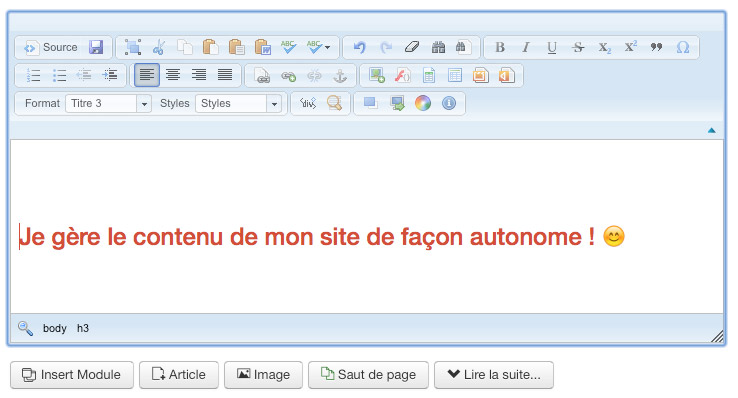This screenshot has width=738, height=398.
Task: Open About info icon
Action: [449, 103]
